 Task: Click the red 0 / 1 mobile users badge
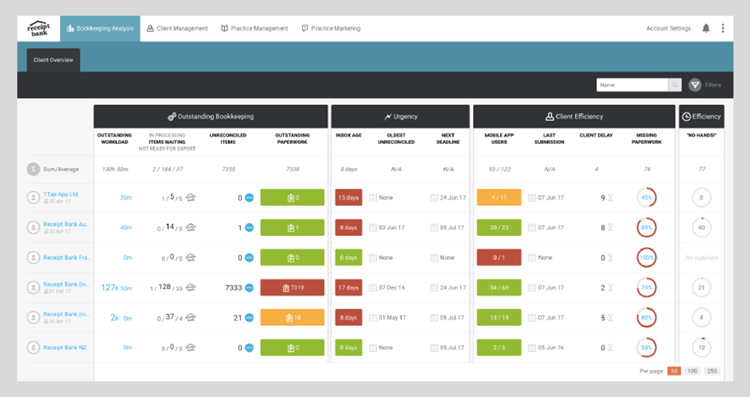coord(499,257)
